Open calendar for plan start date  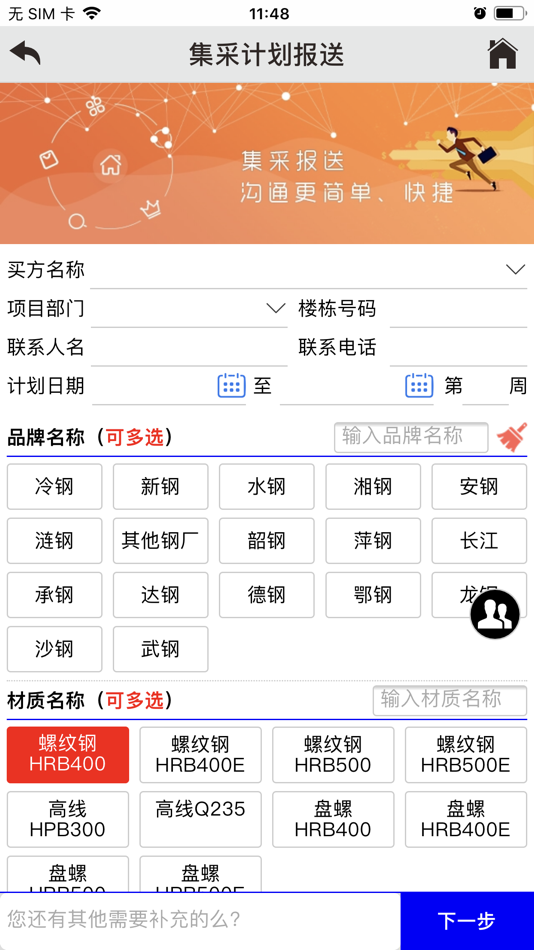[232, 386]
